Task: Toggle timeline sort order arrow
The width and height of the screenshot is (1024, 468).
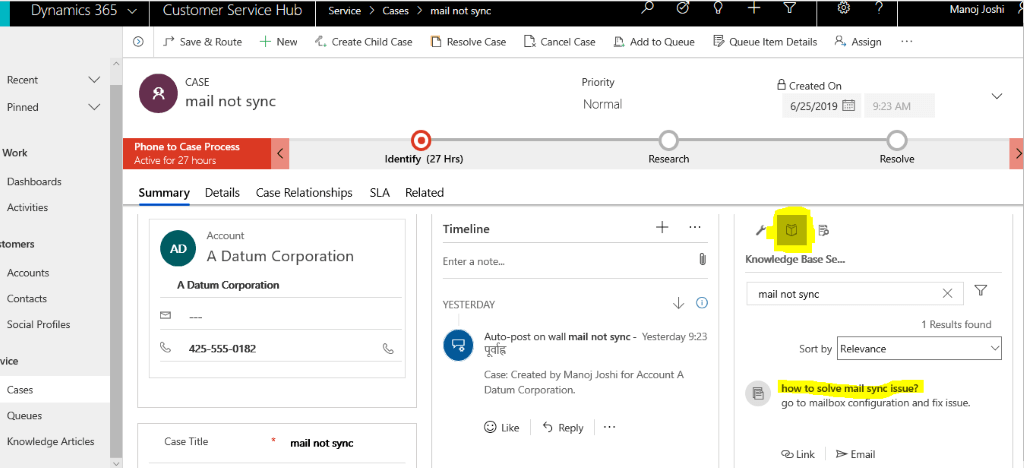Action: 678,303
